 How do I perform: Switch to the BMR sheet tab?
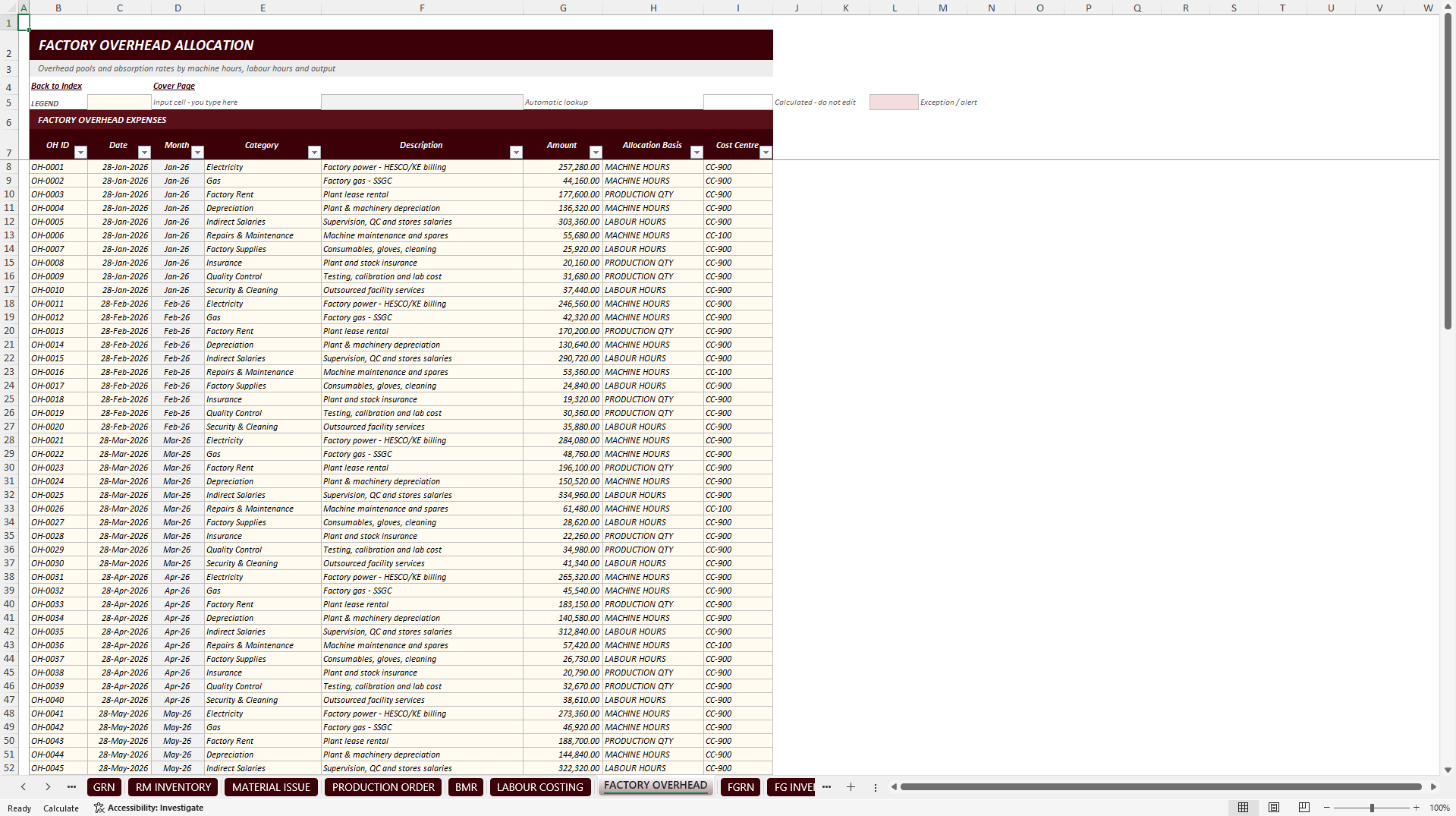466,787
